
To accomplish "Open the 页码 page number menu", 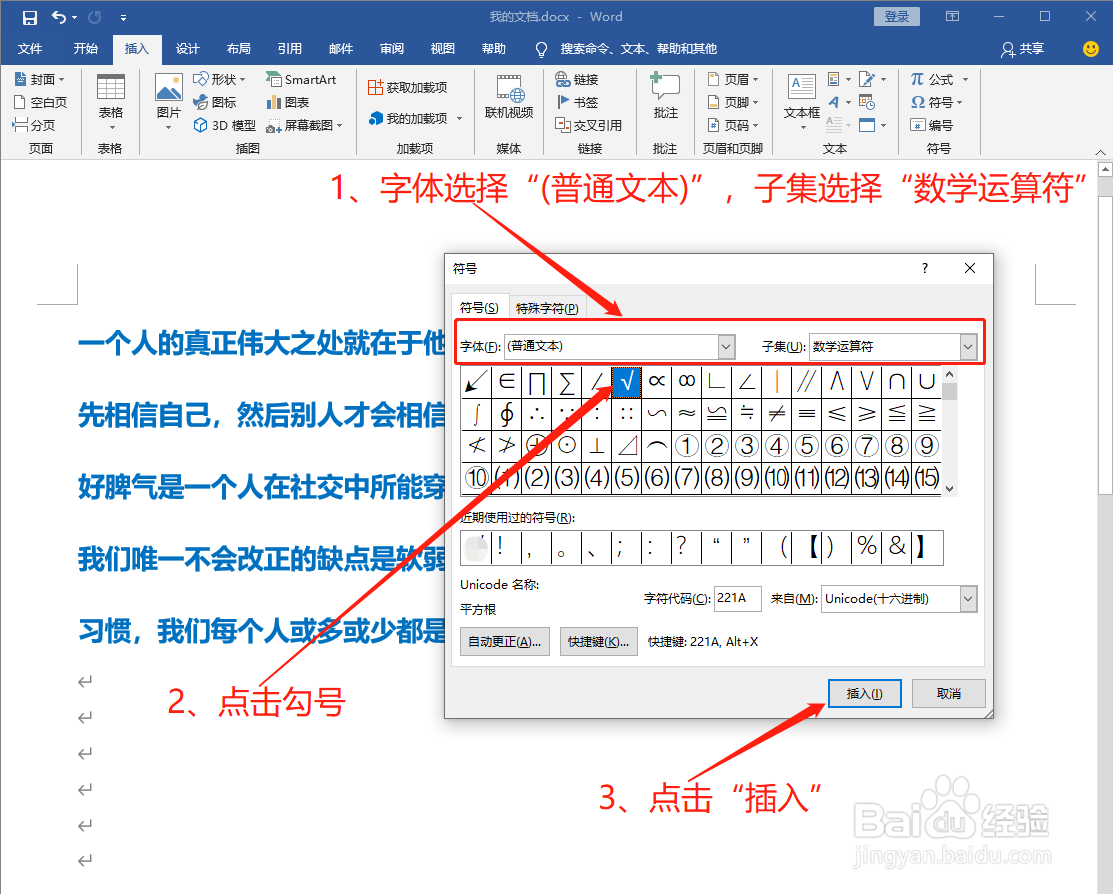I will tap(733, 125).
